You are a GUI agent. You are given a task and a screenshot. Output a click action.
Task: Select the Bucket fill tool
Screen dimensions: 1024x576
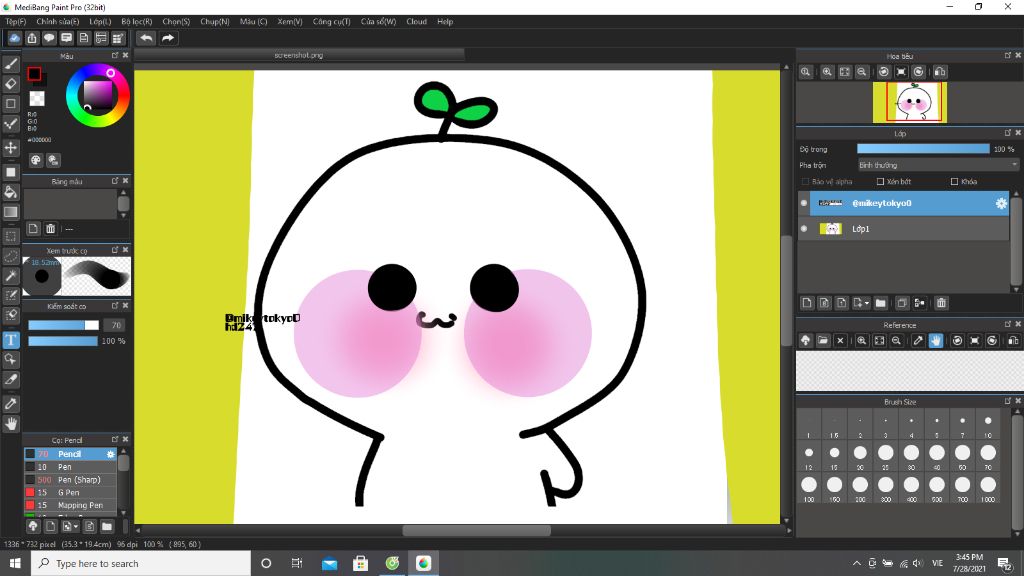11,192
